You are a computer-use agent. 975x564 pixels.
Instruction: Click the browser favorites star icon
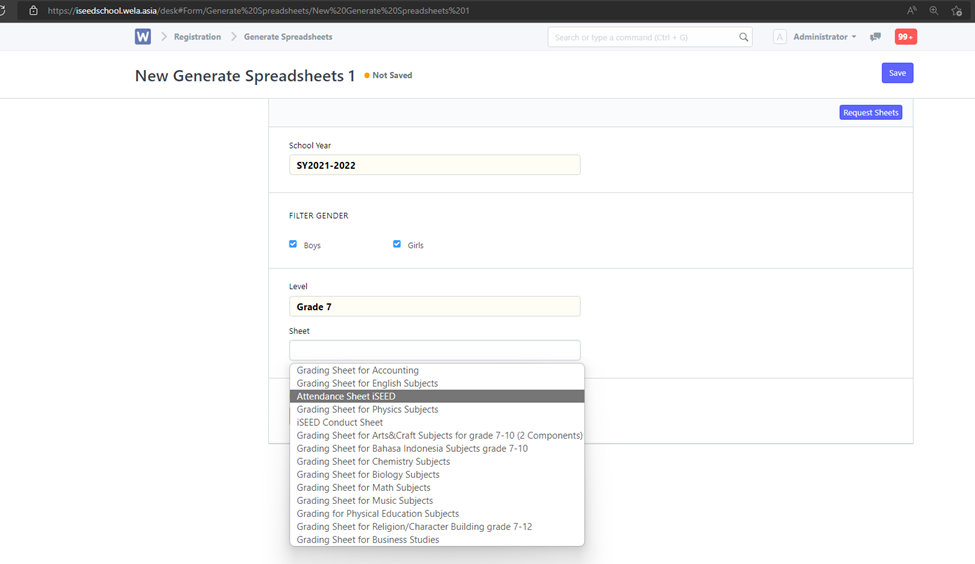[x=957, y=10]
